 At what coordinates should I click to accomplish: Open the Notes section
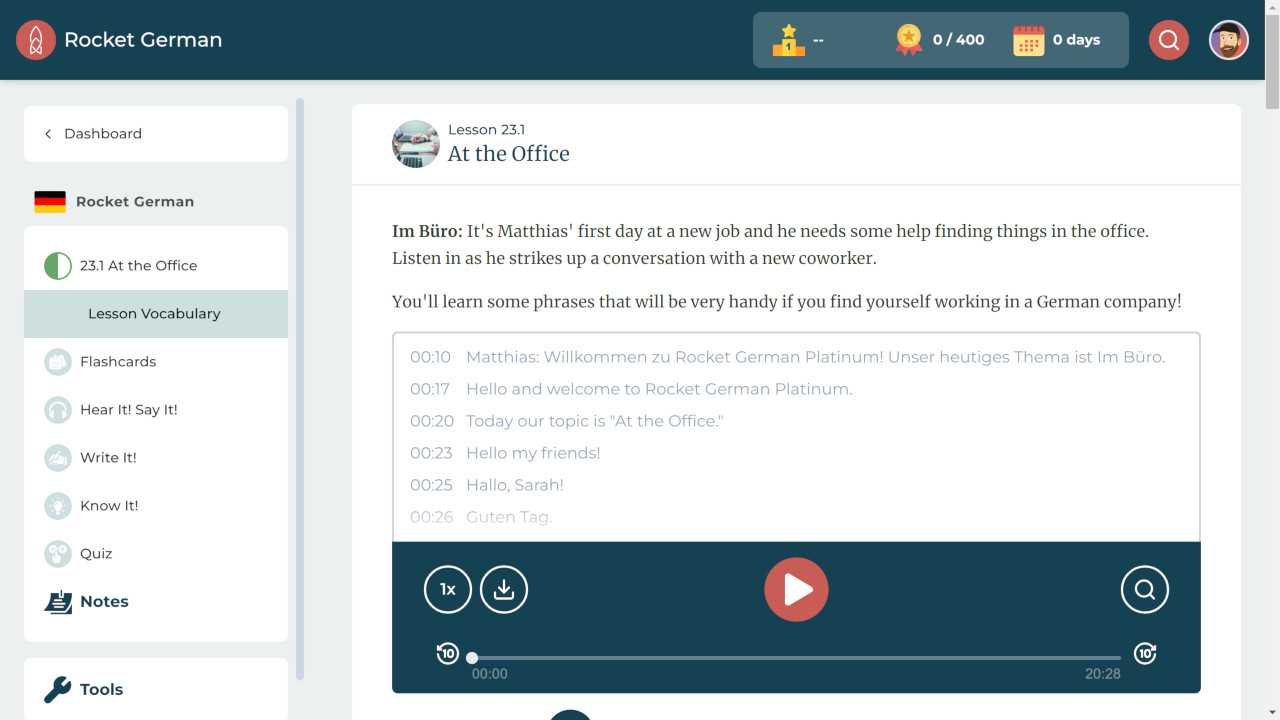click(x=104, y=602)
